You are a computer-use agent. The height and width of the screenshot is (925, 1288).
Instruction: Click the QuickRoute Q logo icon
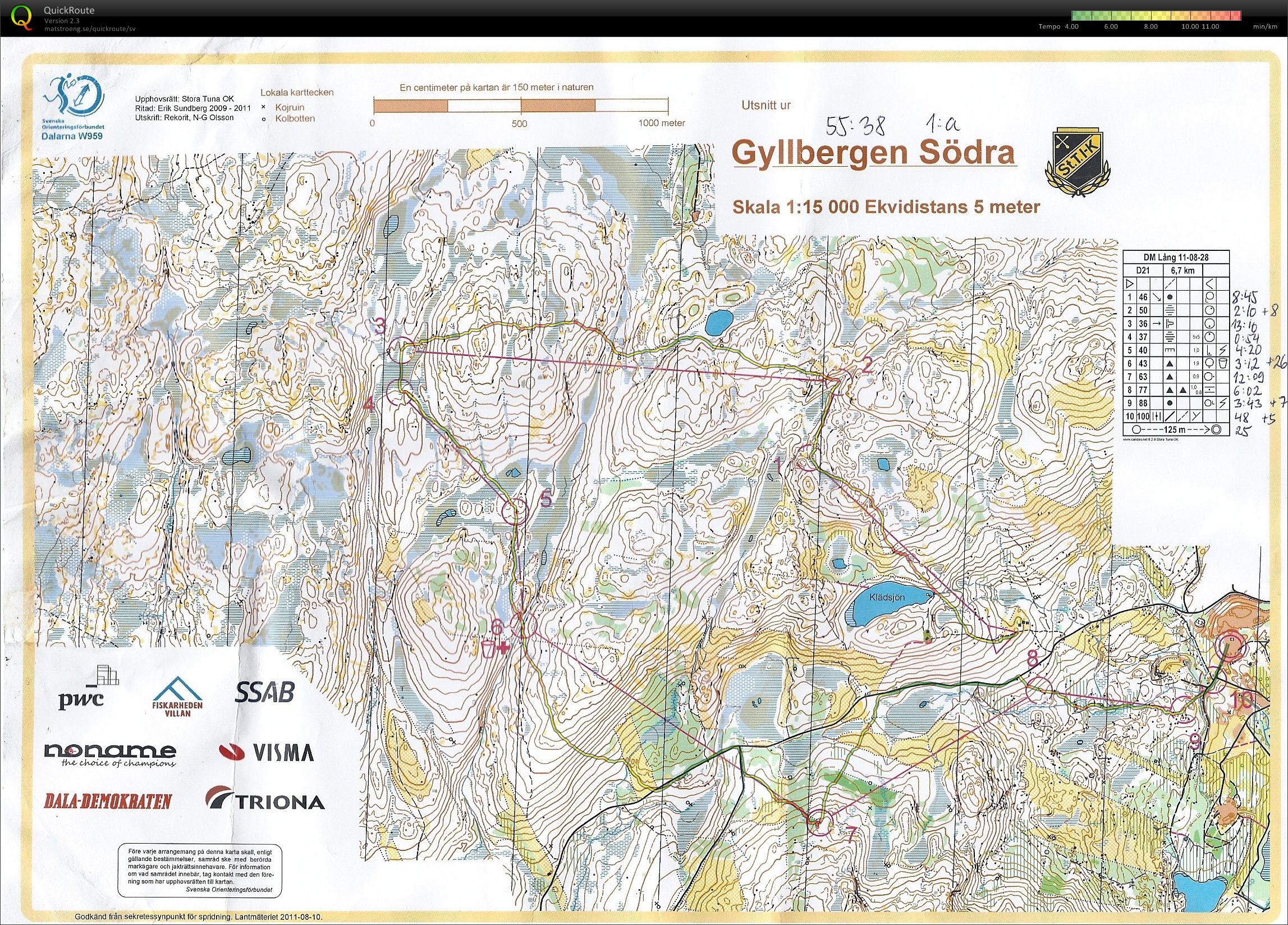pyautogui.click(x=22, y=16)
